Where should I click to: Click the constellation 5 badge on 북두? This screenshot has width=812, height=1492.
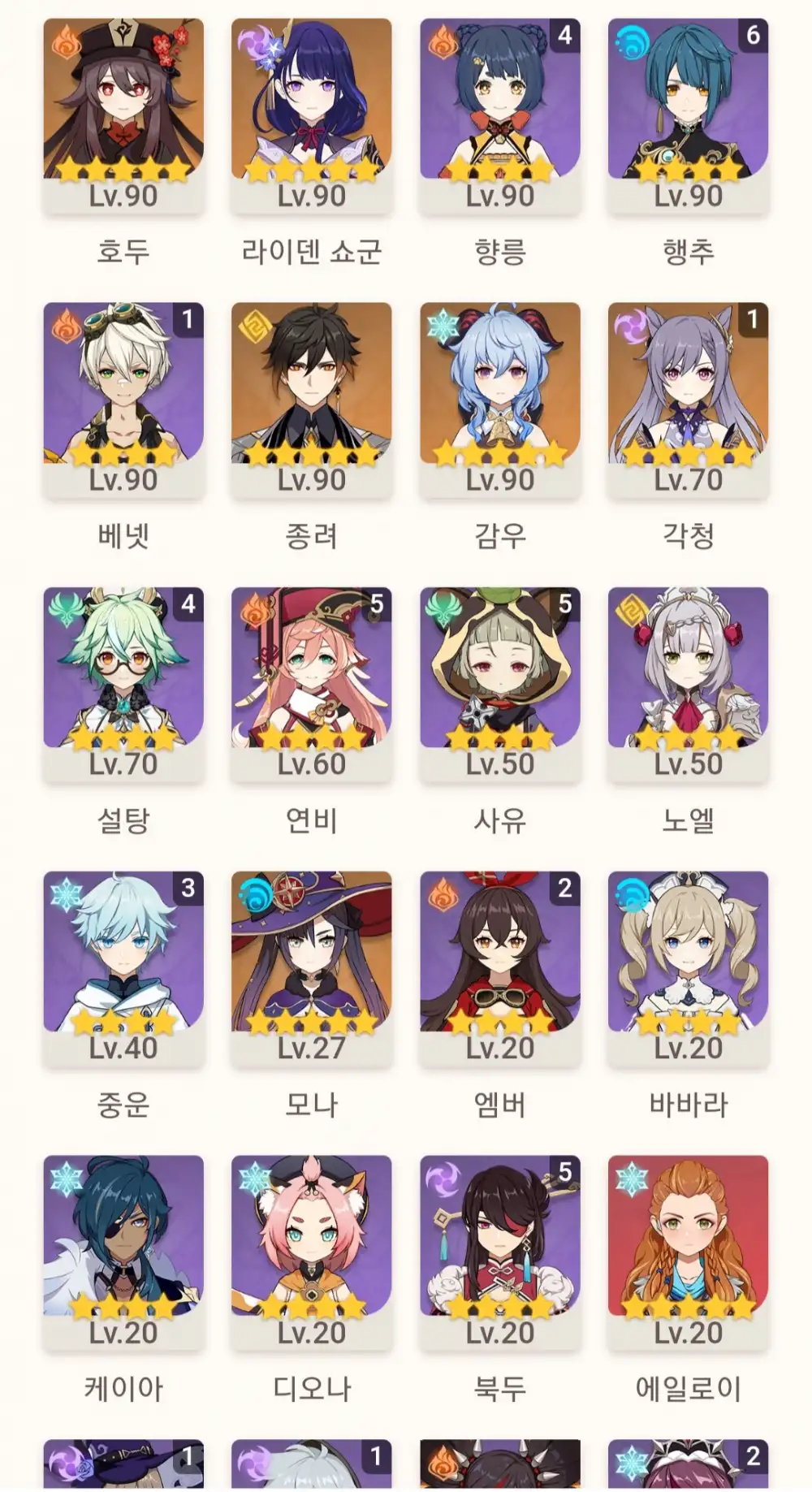tap(564, 1172)
